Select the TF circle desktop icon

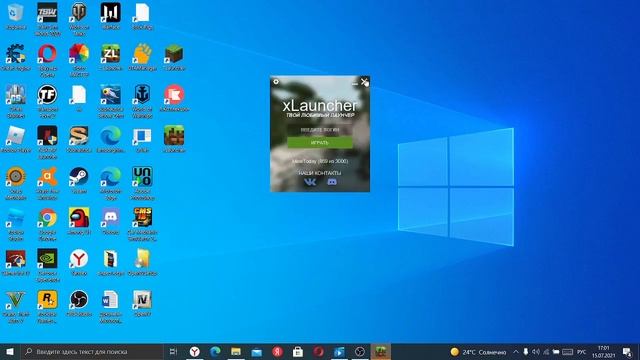pyautogui.click(x=47, y=101)
